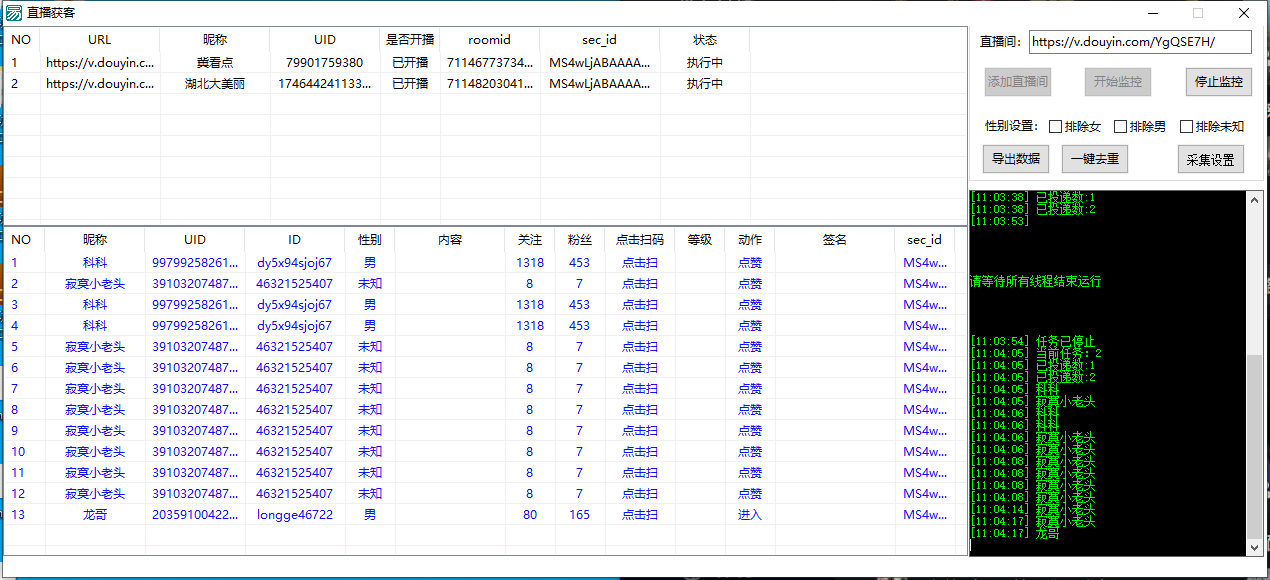Click bottom table 内容 column header

pyautogui.click(x=450, y=240)
